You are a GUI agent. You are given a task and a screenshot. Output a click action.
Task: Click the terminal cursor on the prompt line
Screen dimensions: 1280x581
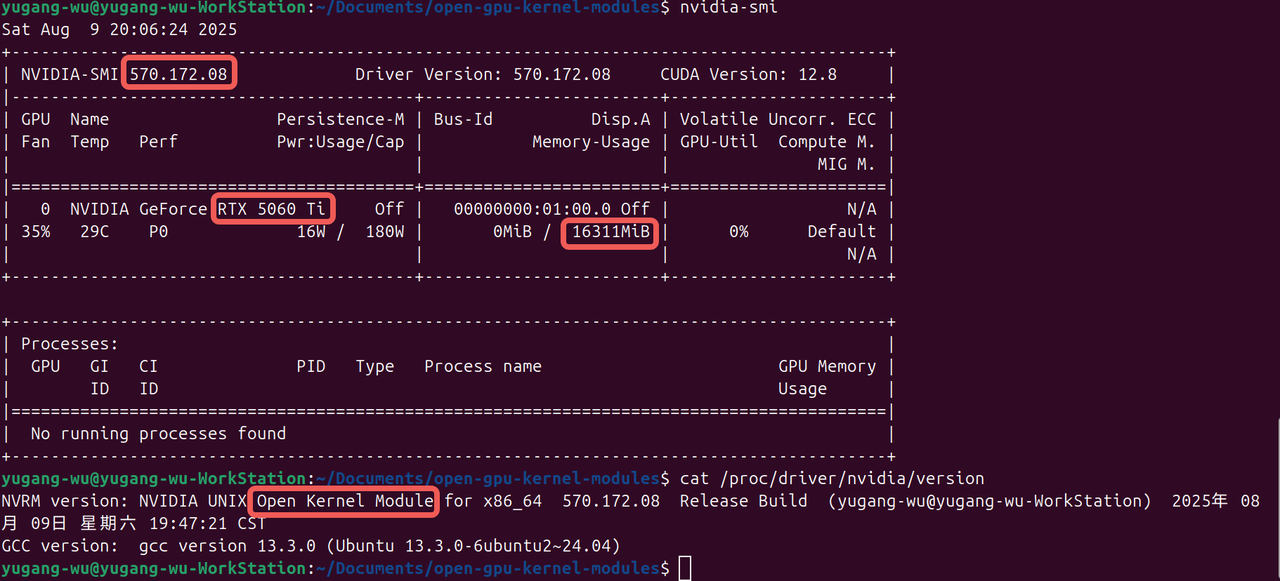point(684,567)
